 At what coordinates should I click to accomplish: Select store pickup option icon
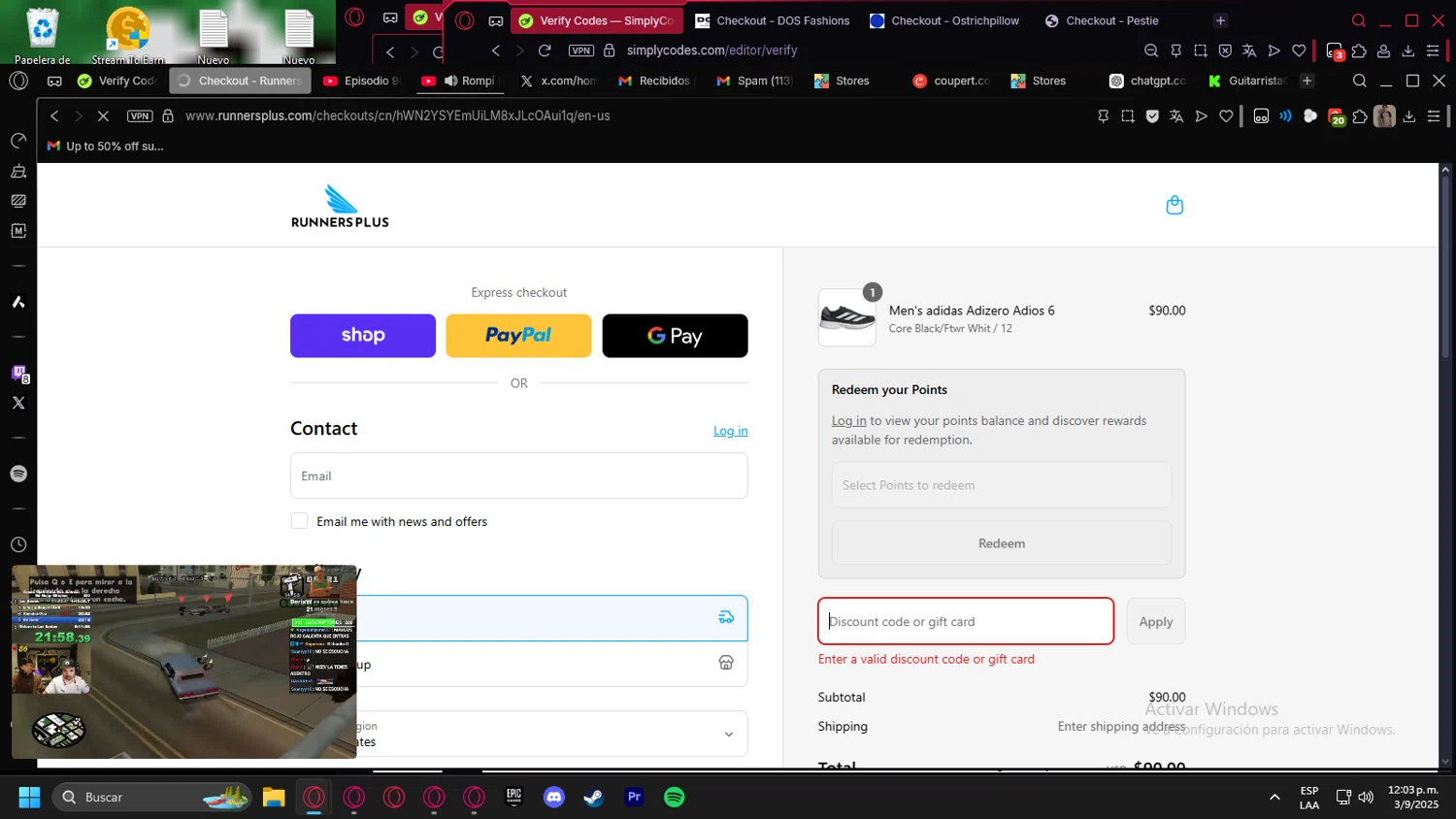(726, 663)
